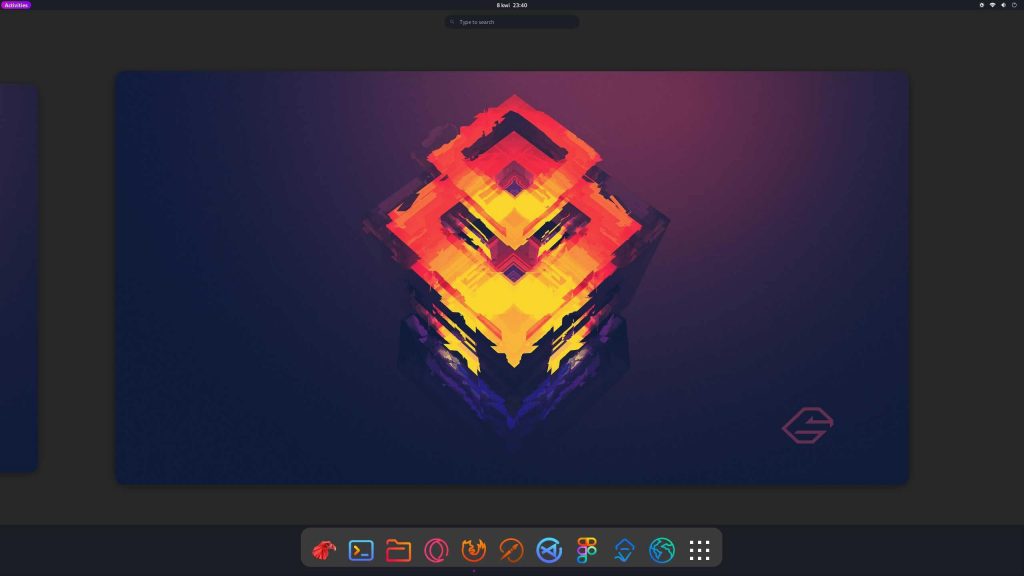Click the blue circular app icon beside the paintbrush
The image size is (1024, 576).
(x=548, y=549)
